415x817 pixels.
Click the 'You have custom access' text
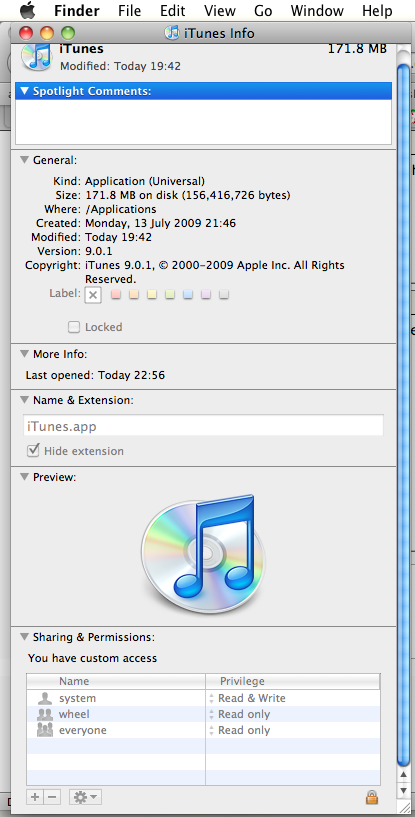(92, 658)
